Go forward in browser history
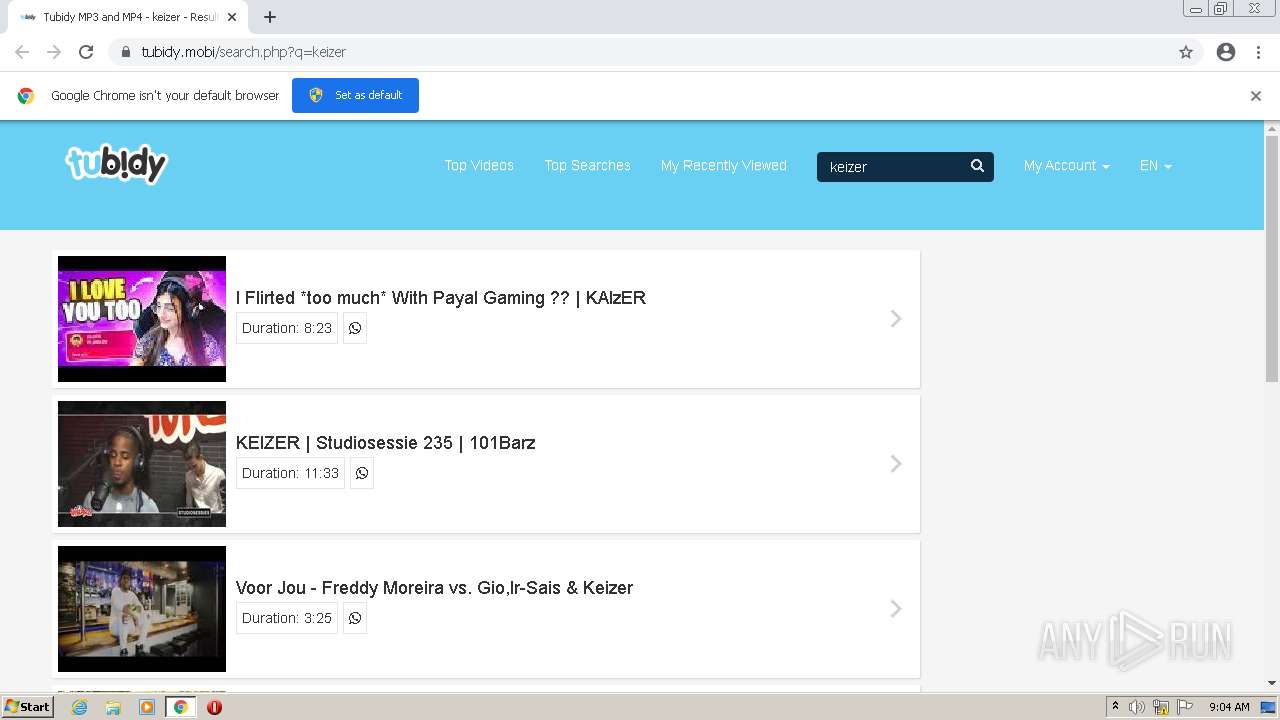This screenshot has width=1280, height=720. click(54, 52)
